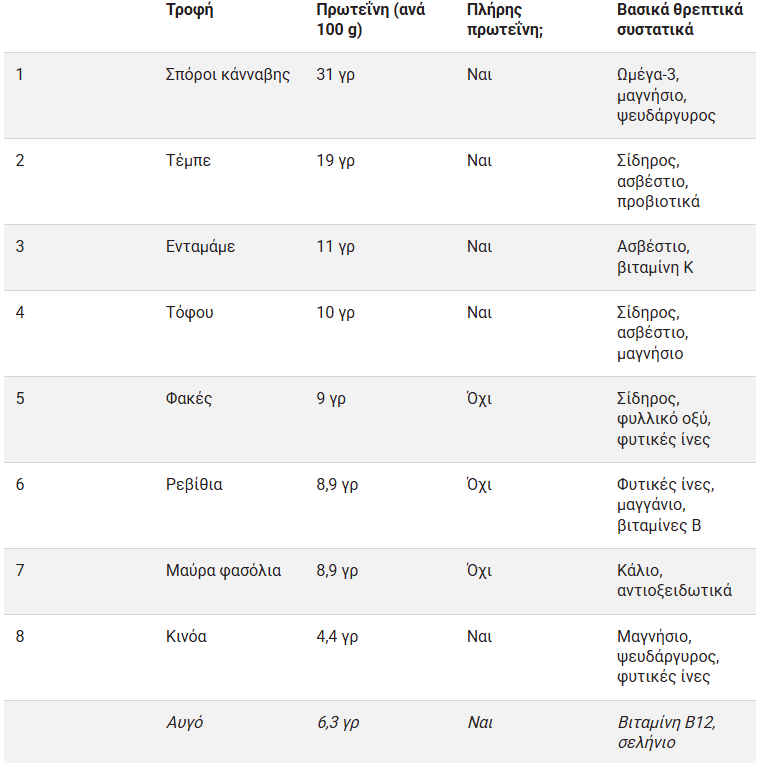
Task: Click the 'Τροφή' column header
Action: (x=190, y=10)
